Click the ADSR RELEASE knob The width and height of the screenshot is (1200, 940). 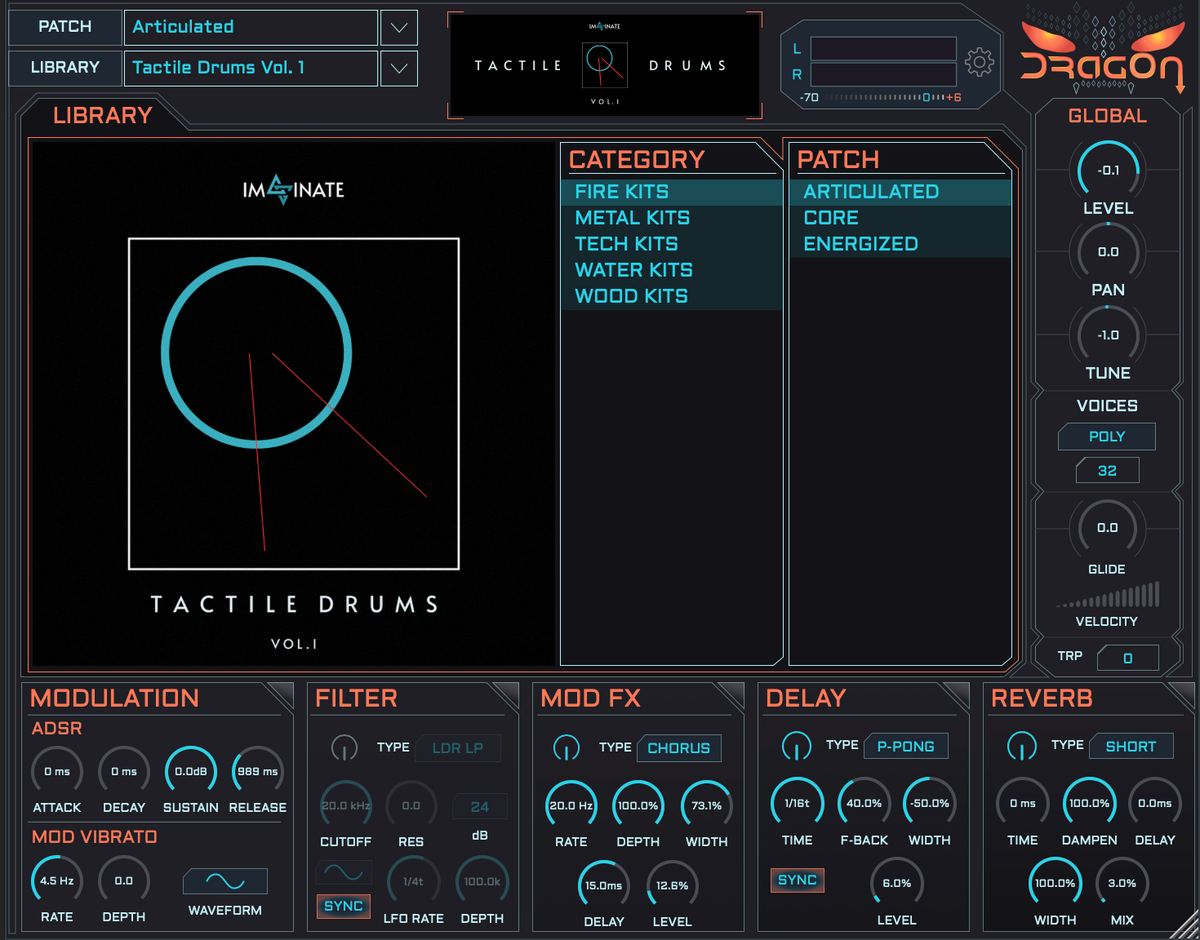(x=257, y=771)
